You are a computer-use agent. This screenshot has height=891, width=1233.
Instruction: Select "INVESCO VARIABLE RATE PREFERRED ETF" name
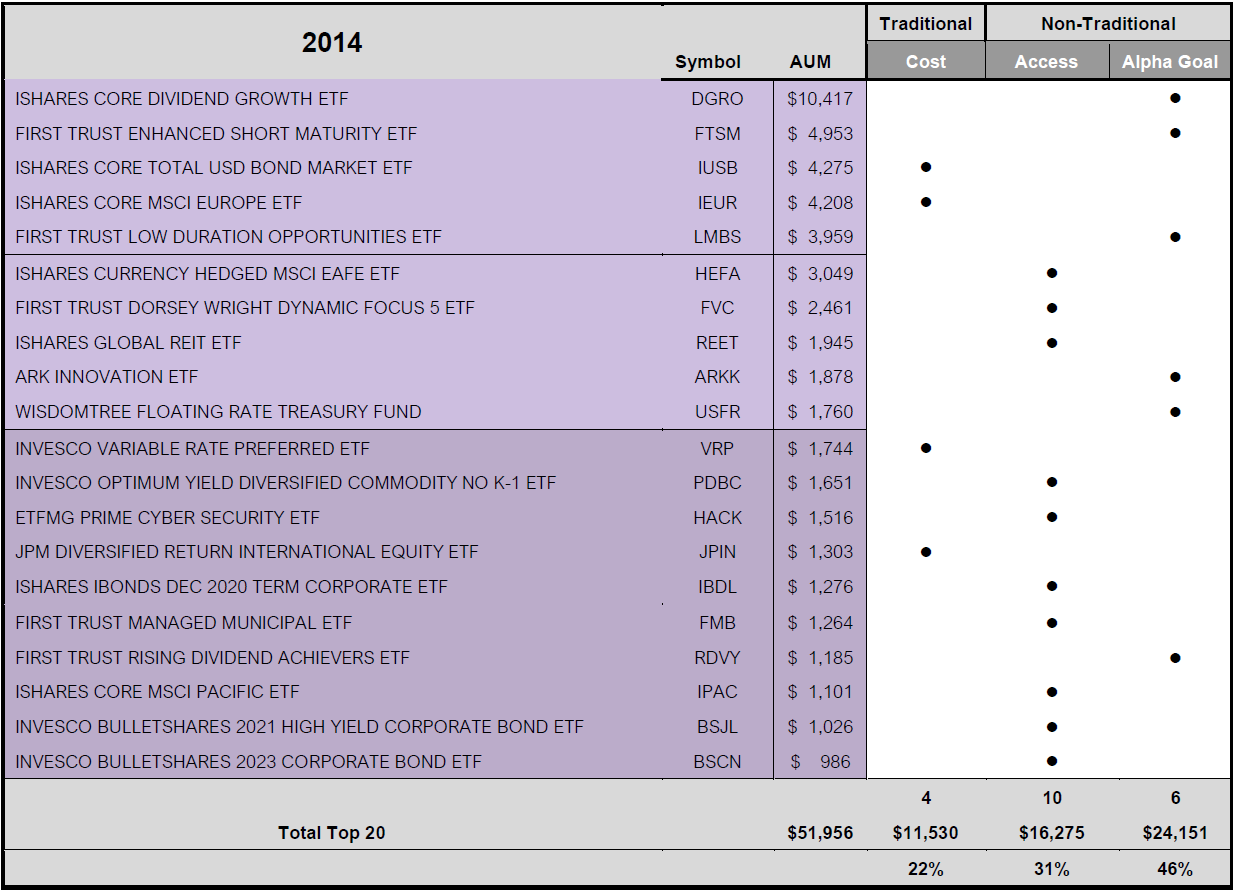click(x=192, y=448)
